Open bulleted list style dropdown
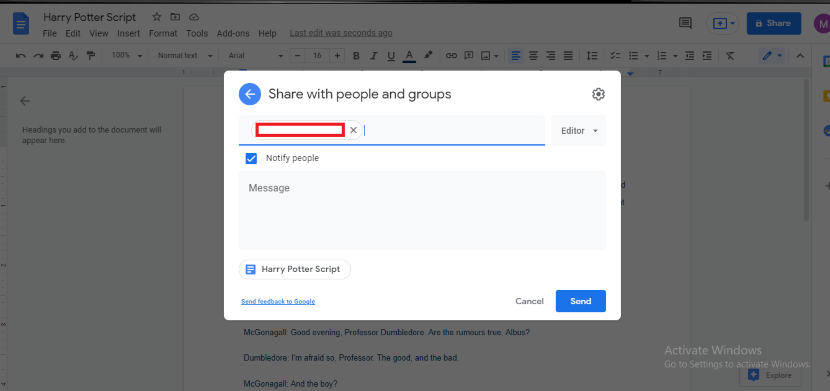 (646, 56)
